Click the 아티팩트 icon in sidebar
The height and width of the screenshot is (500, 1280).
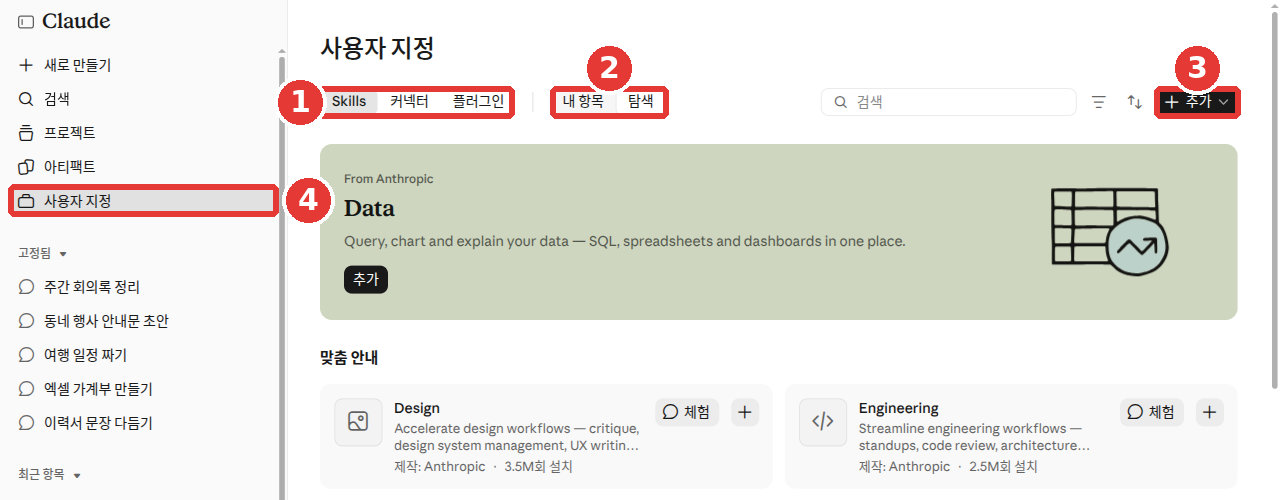click(26, 167)
